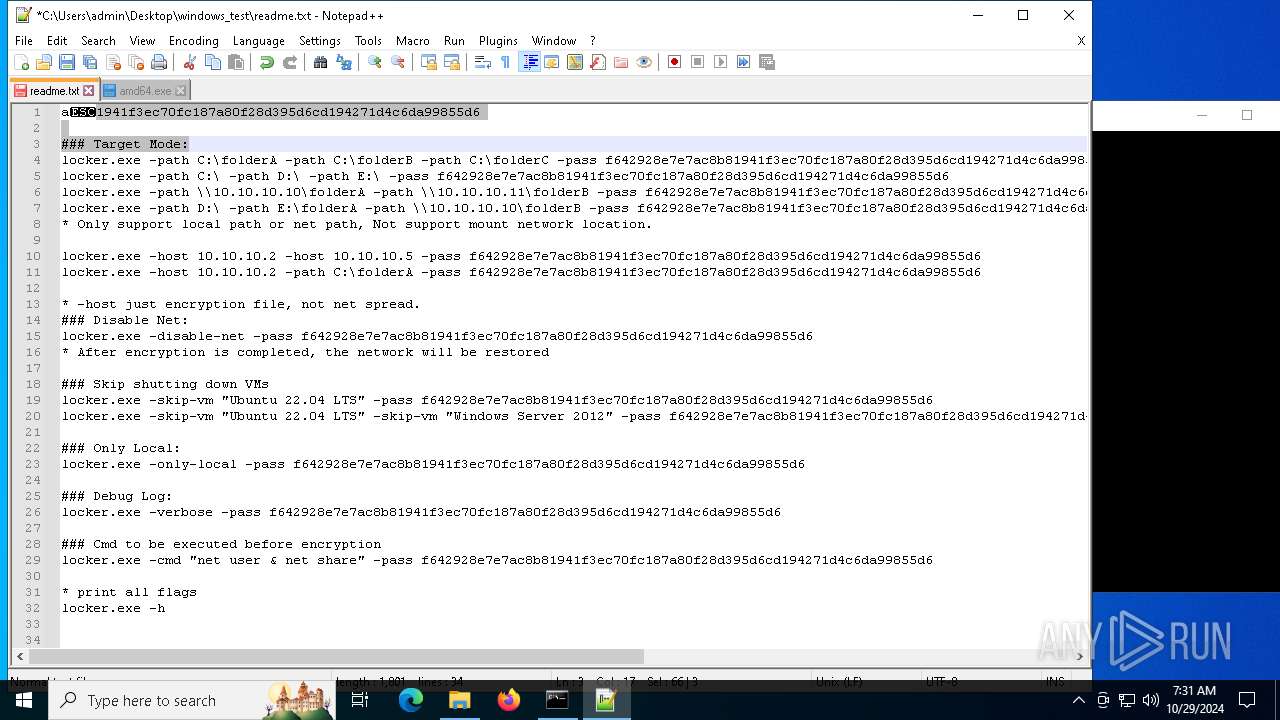1280x720 pixels.
Task: Click the Cut scissors icon
Action: [x=190, y=62]
